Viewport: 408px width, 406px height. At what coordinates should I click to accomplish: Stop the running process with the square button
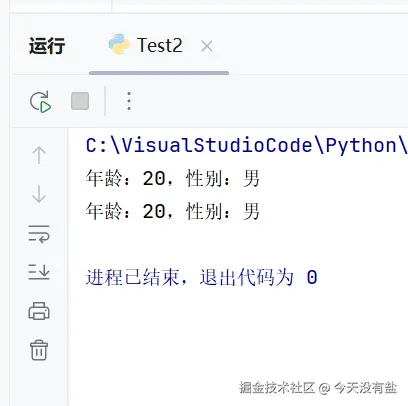[80, 101]
